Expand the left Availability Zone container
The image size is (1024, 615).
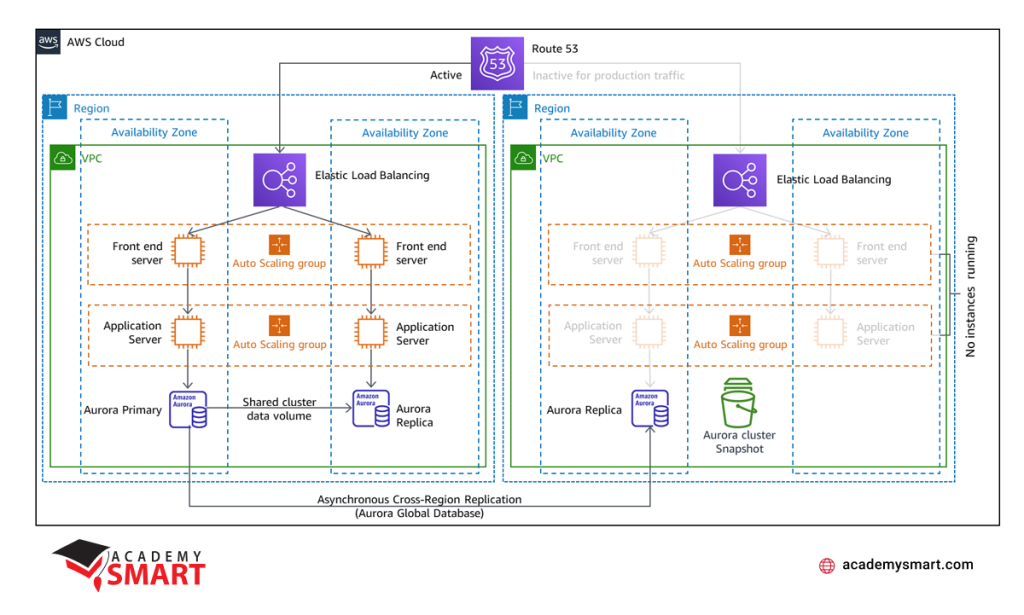point(153,132)
